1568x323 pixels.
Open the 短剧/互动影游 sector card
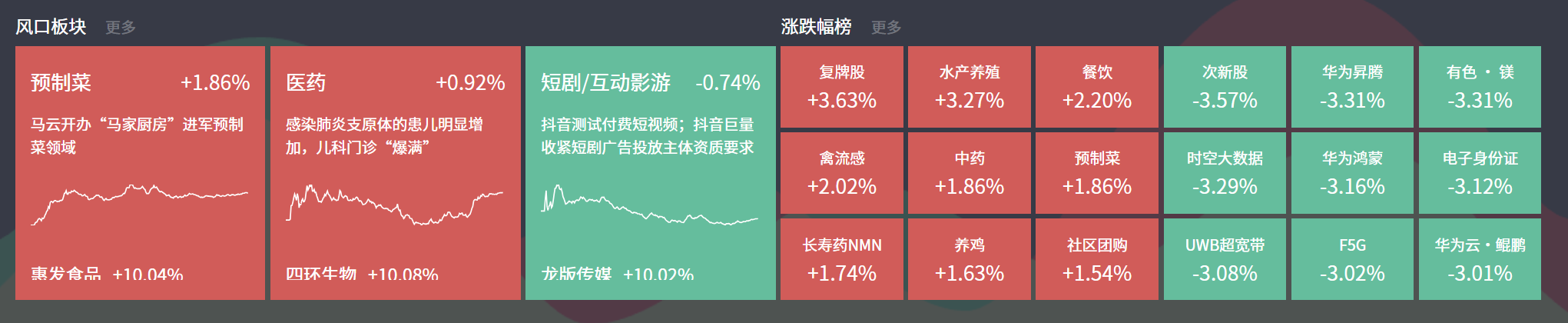pyautogui.click(x=650, y=172)
